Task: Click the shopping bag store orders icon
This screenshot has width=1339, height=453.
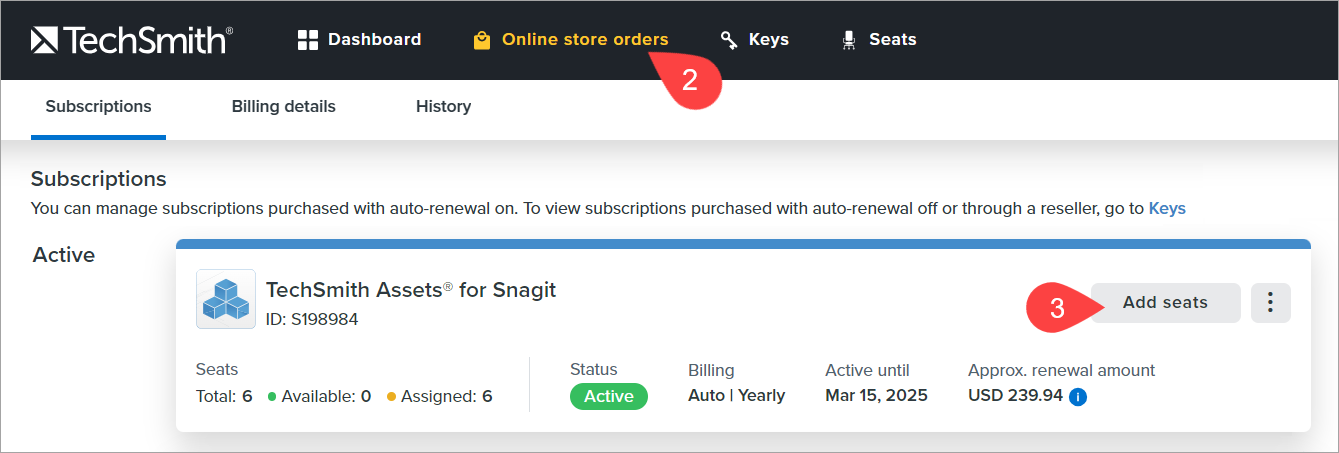Action: click(482, 41)
